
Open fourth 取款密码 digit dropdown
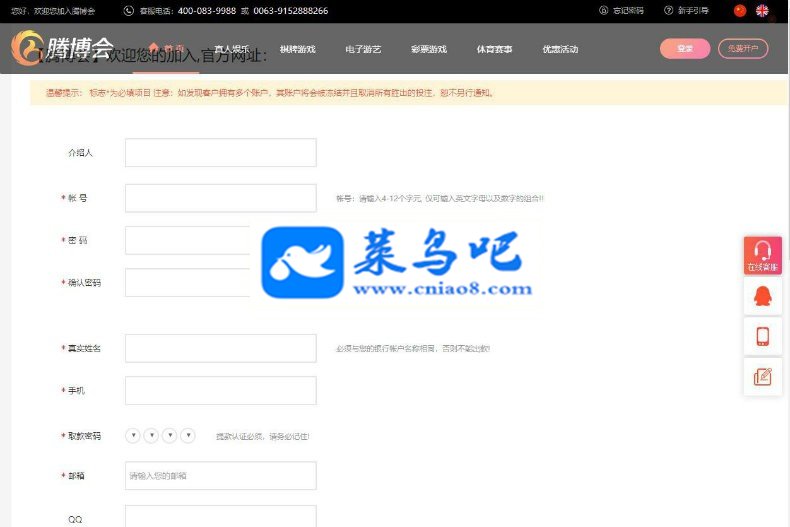tap(188, 435)
